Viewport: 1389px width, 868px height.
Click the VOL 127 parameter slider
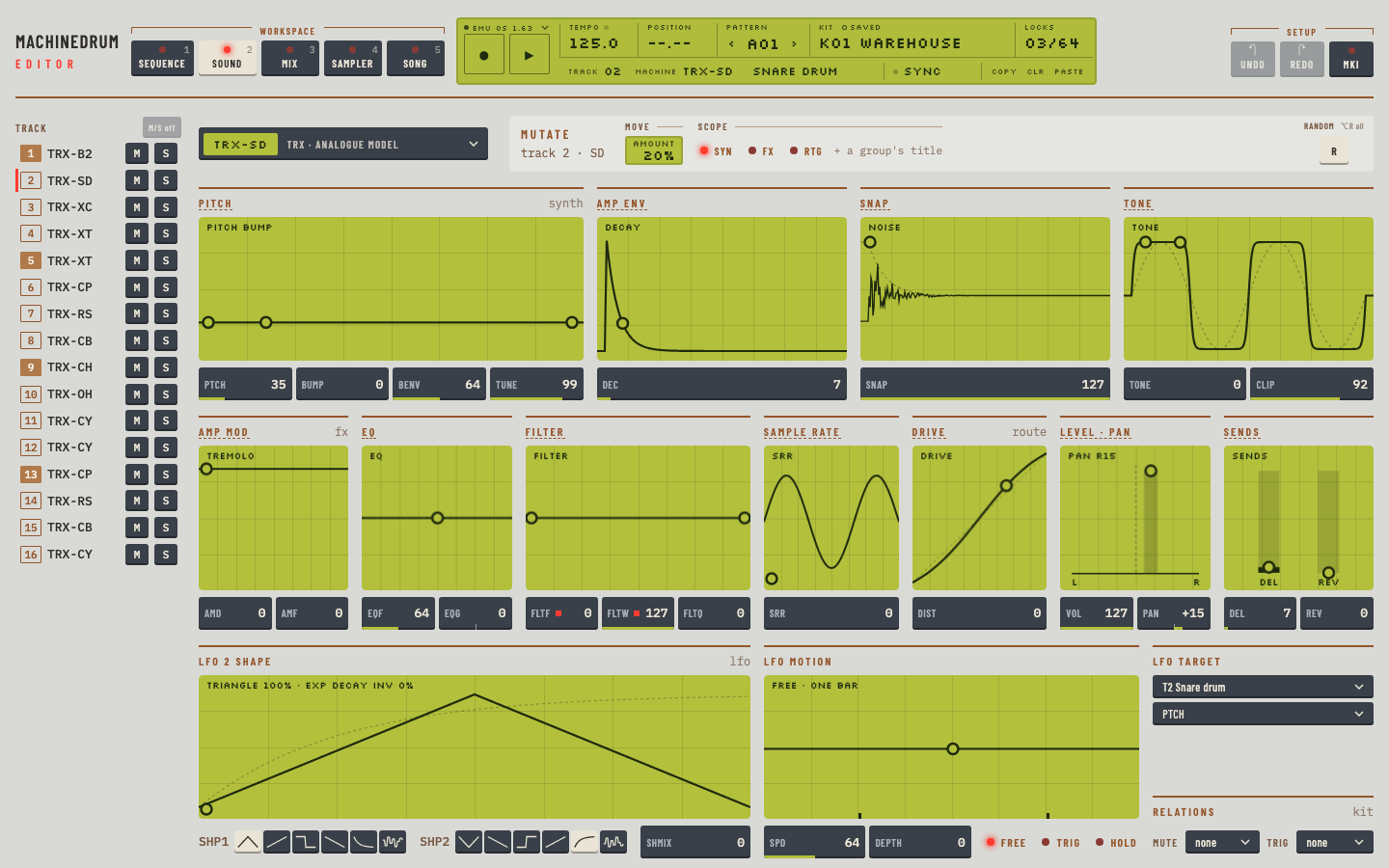click(x=1096, y=613)
